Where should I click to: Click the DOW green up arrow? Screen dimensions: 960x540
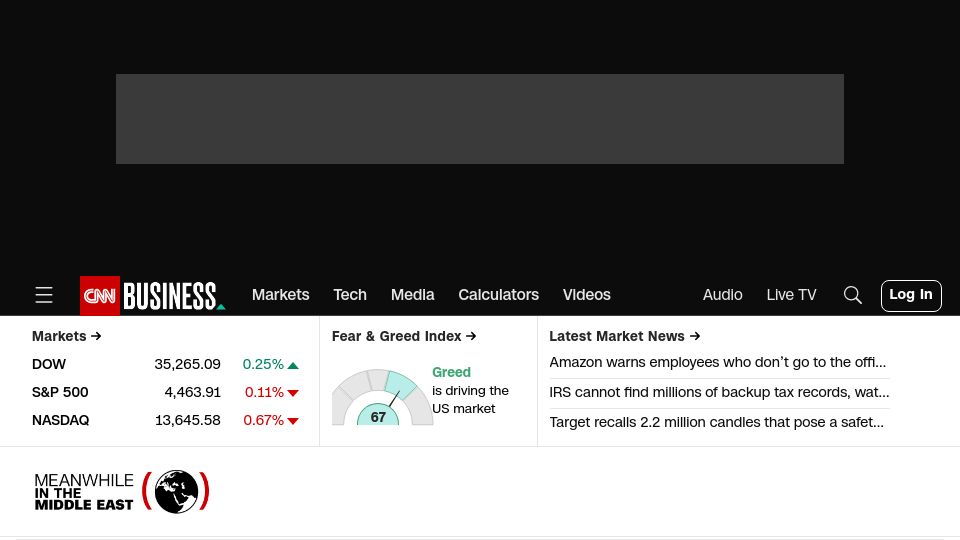(293, 366)
